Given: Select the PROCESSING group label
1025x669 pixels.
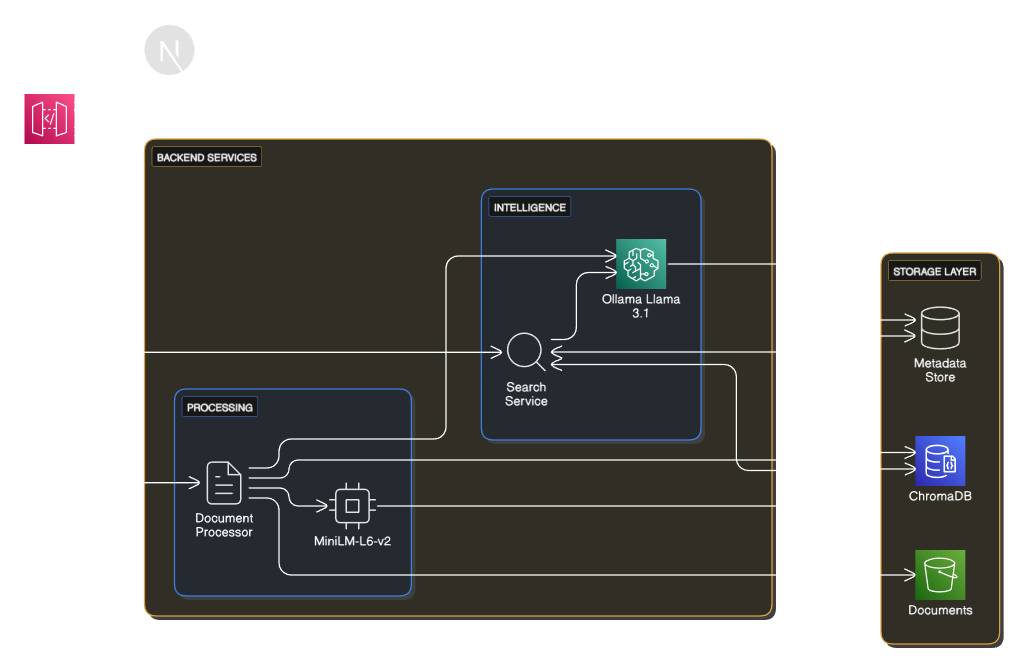Looking at the screenshot, I should coord(219,407).
